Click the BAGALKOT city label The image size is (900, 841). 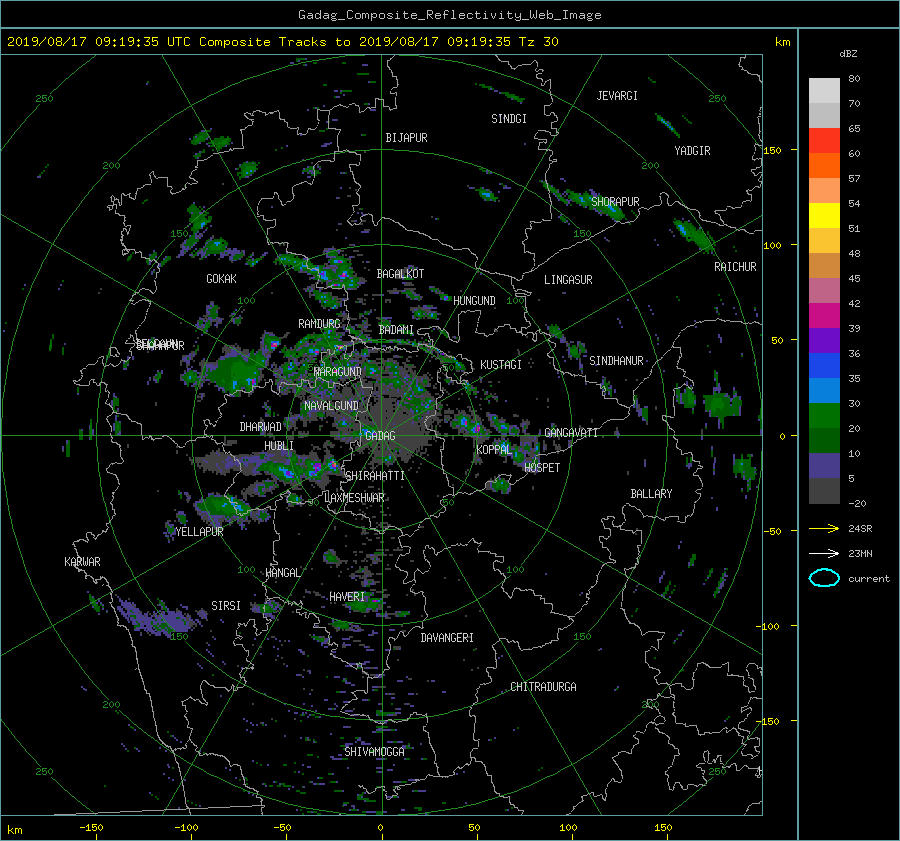tap(400, 274)
